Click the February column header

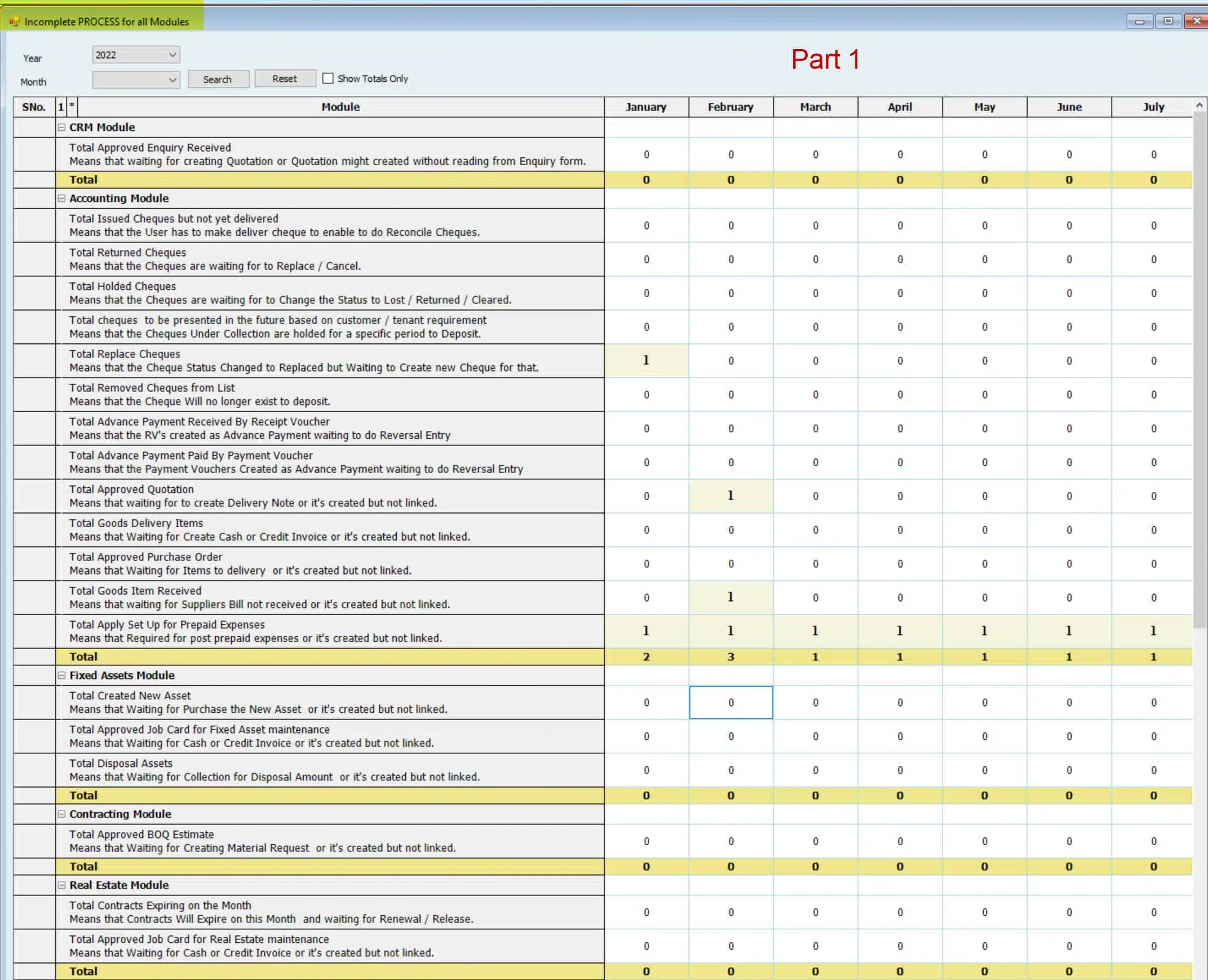pos(731,107)
